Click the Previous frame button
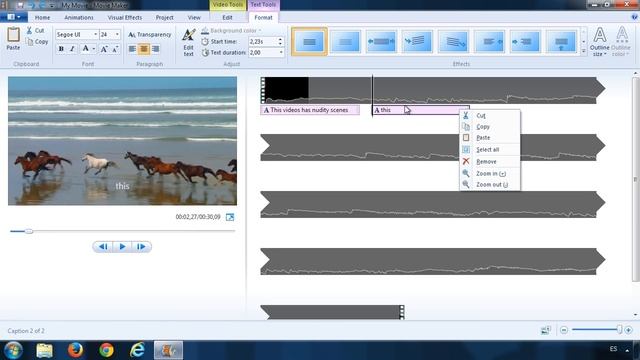Viewport: 640px width, 360px height. pos(103,247)
